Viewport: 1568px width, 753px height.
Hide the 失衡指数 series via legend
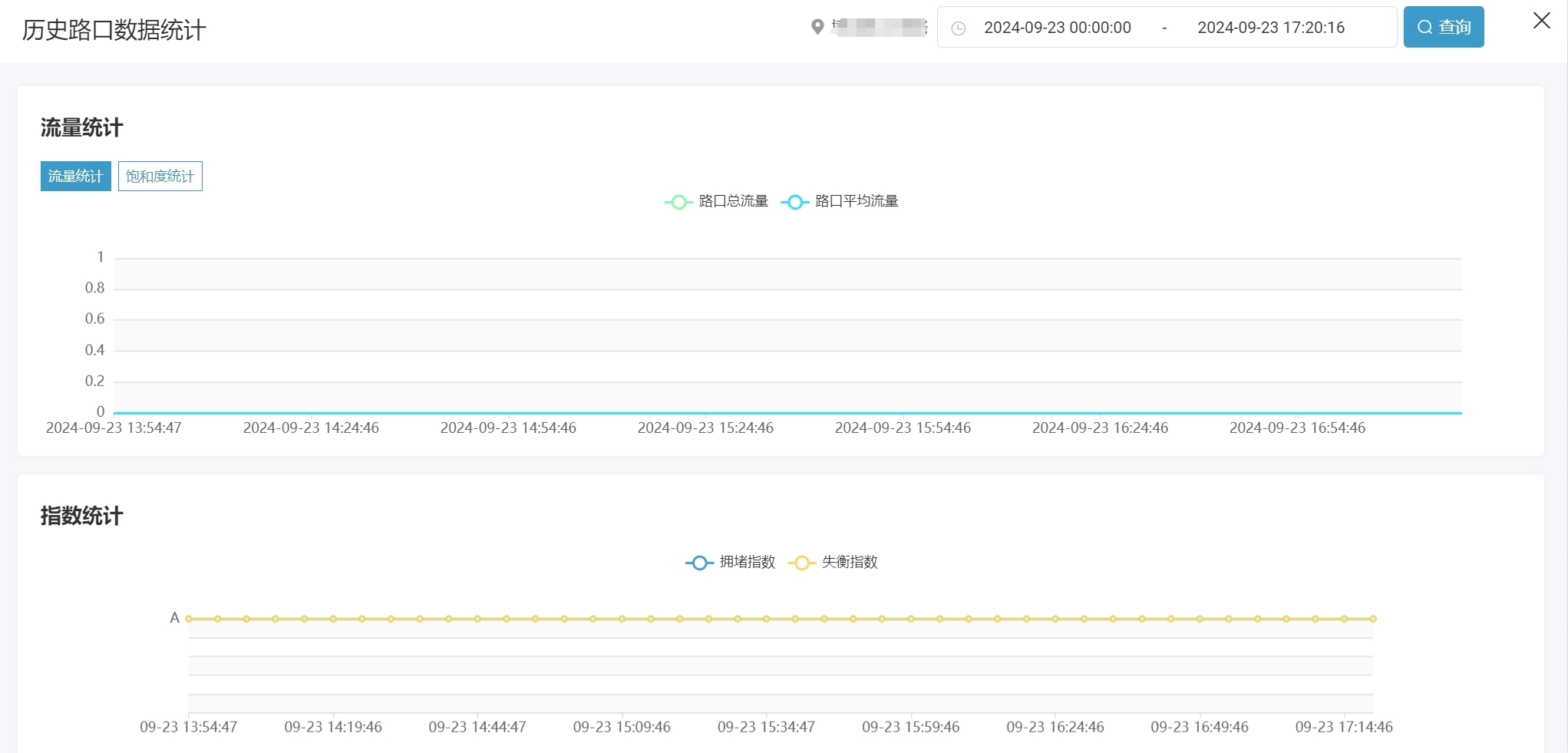[x=833, y=563]
